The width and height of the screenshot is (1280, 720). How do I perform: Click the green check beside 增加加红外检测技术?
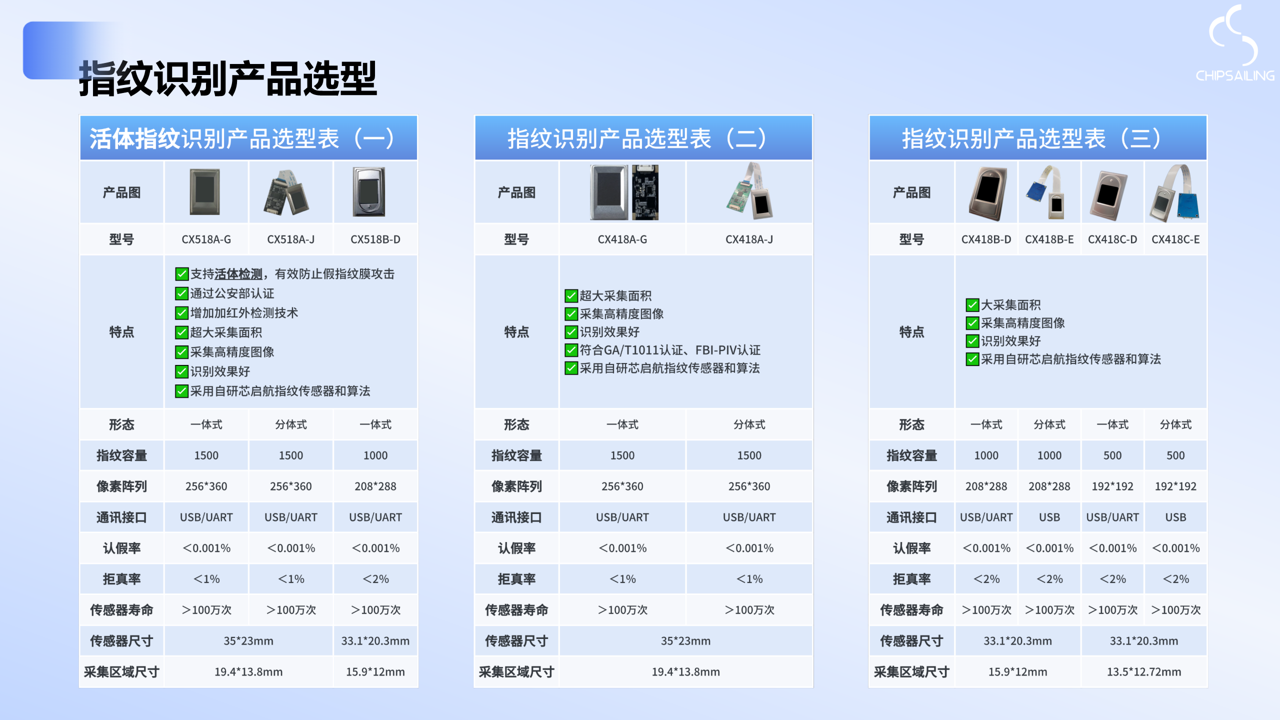point(181,313)
